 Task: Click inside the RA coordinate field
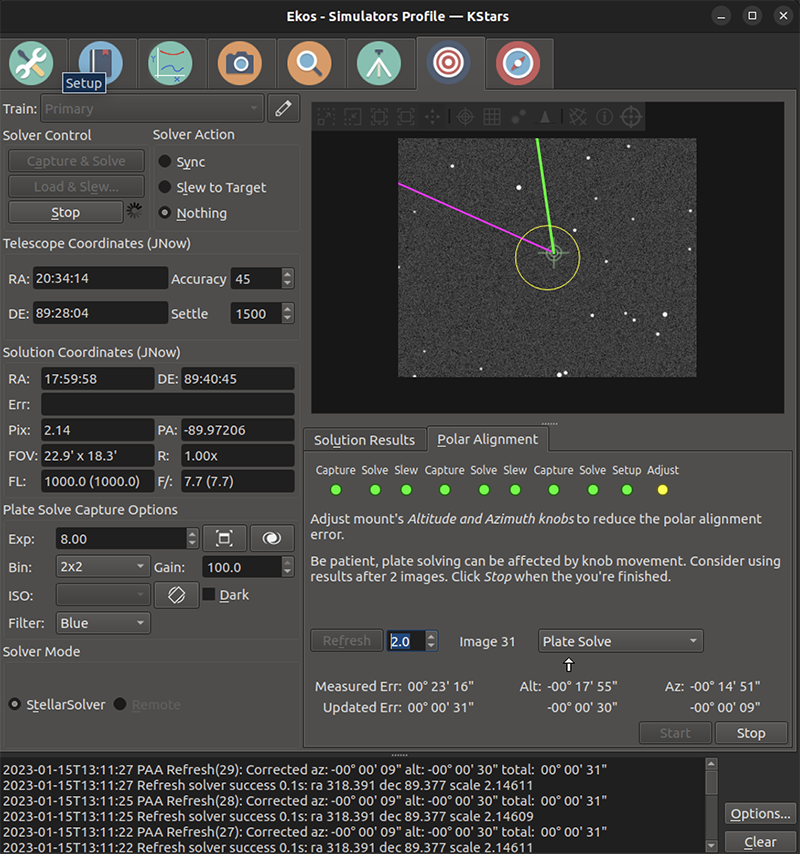100,278
